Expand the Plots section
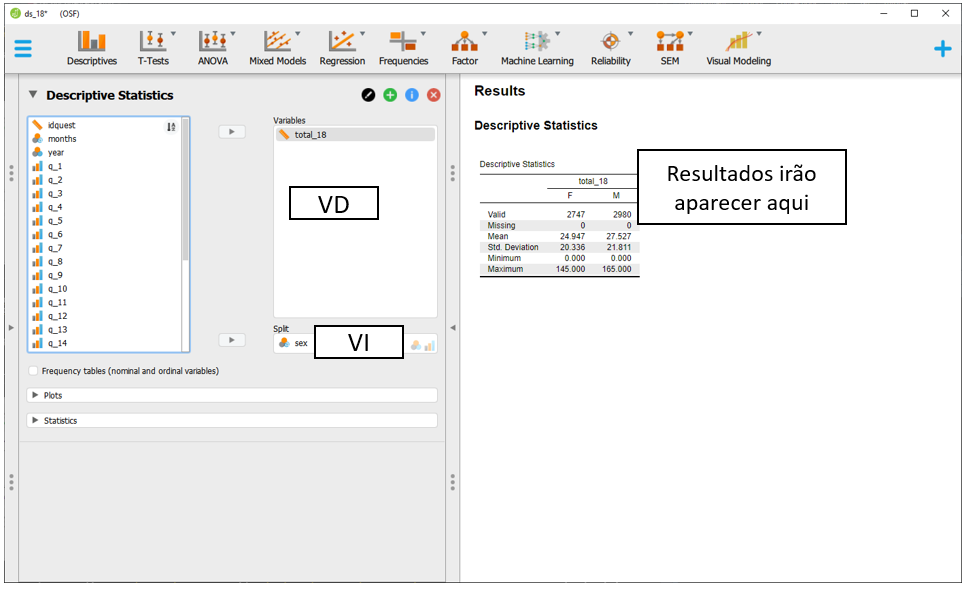Viewport: 967px width, 590px height. [x=36, y=395]
